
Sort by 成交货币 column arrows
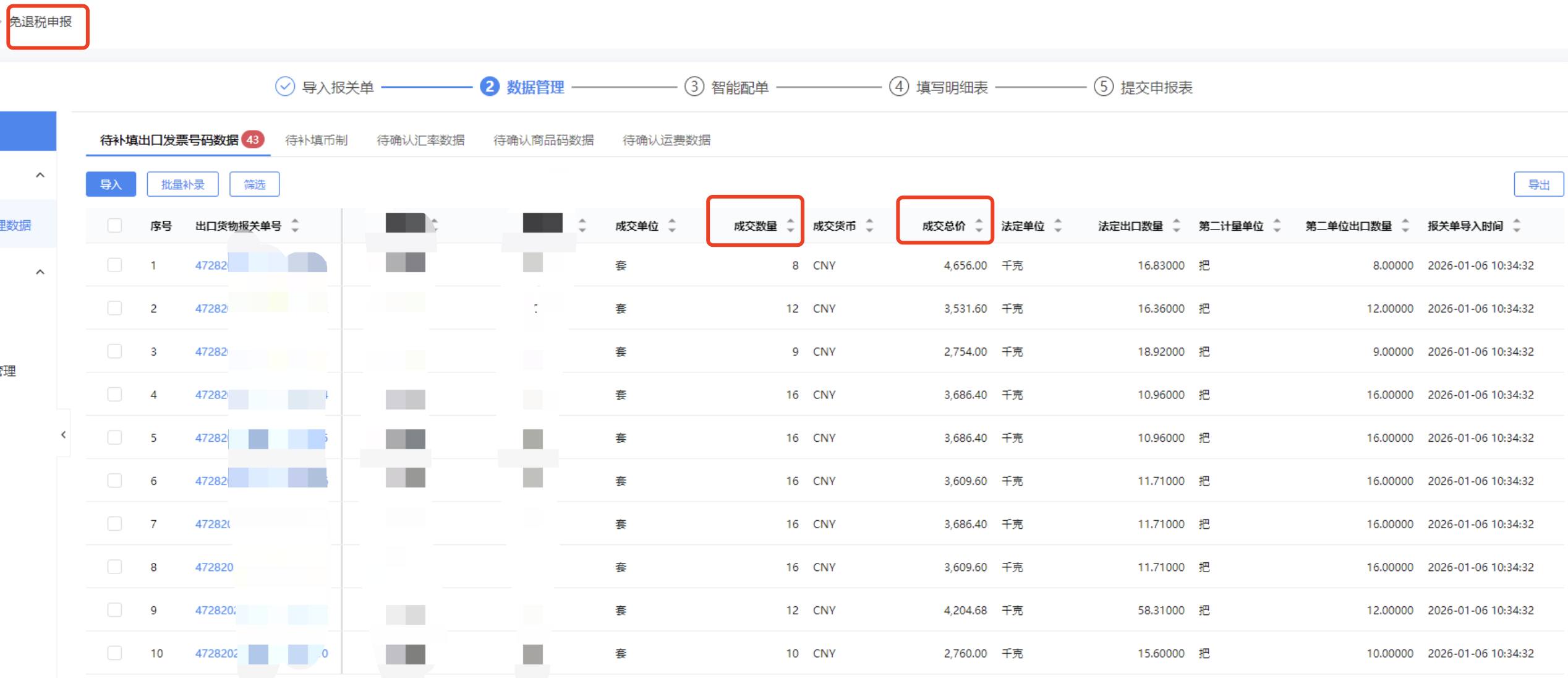(869, 226)
